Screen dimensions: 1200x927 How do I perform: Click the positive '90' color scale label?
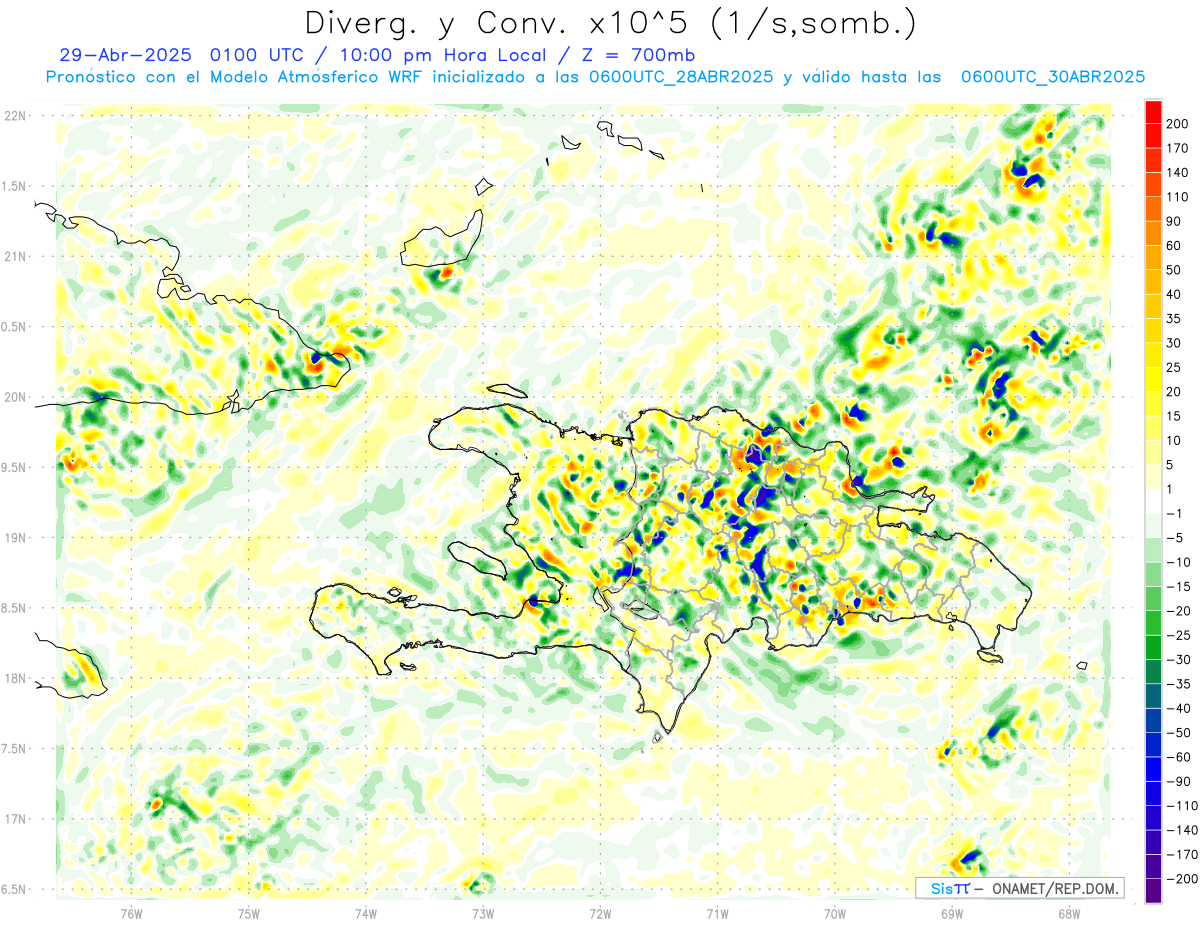tap(1174, 221)
